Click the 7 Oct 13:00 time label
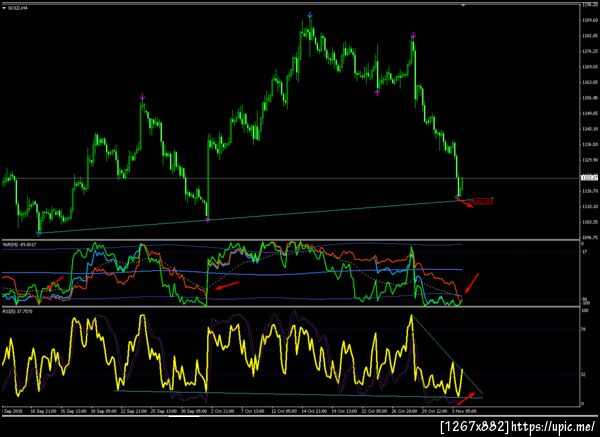The width and height of the screenshot is (600, 437). (x=252, y=411)
